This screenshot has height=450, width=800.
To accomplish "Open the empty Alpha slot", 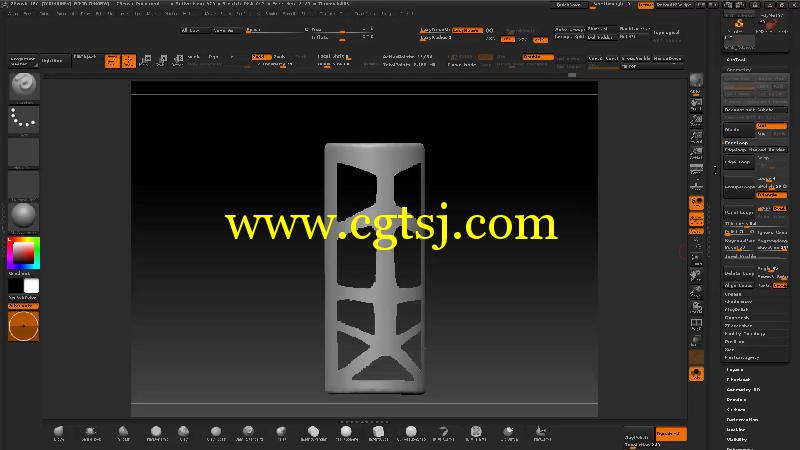I will point(23,152).
